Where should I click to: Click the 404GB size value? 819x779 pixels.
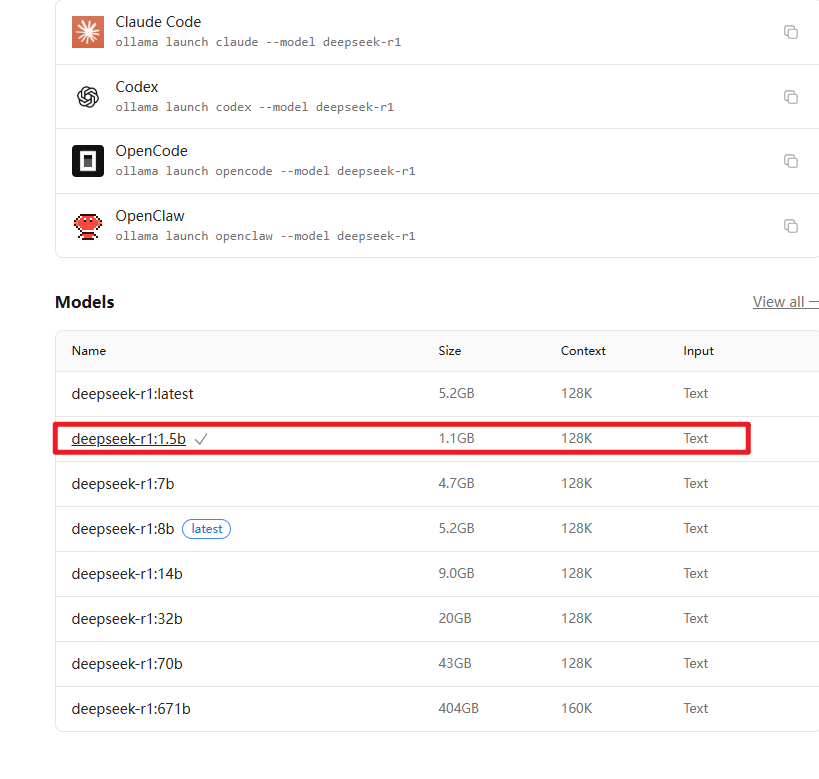pos(459,708)
